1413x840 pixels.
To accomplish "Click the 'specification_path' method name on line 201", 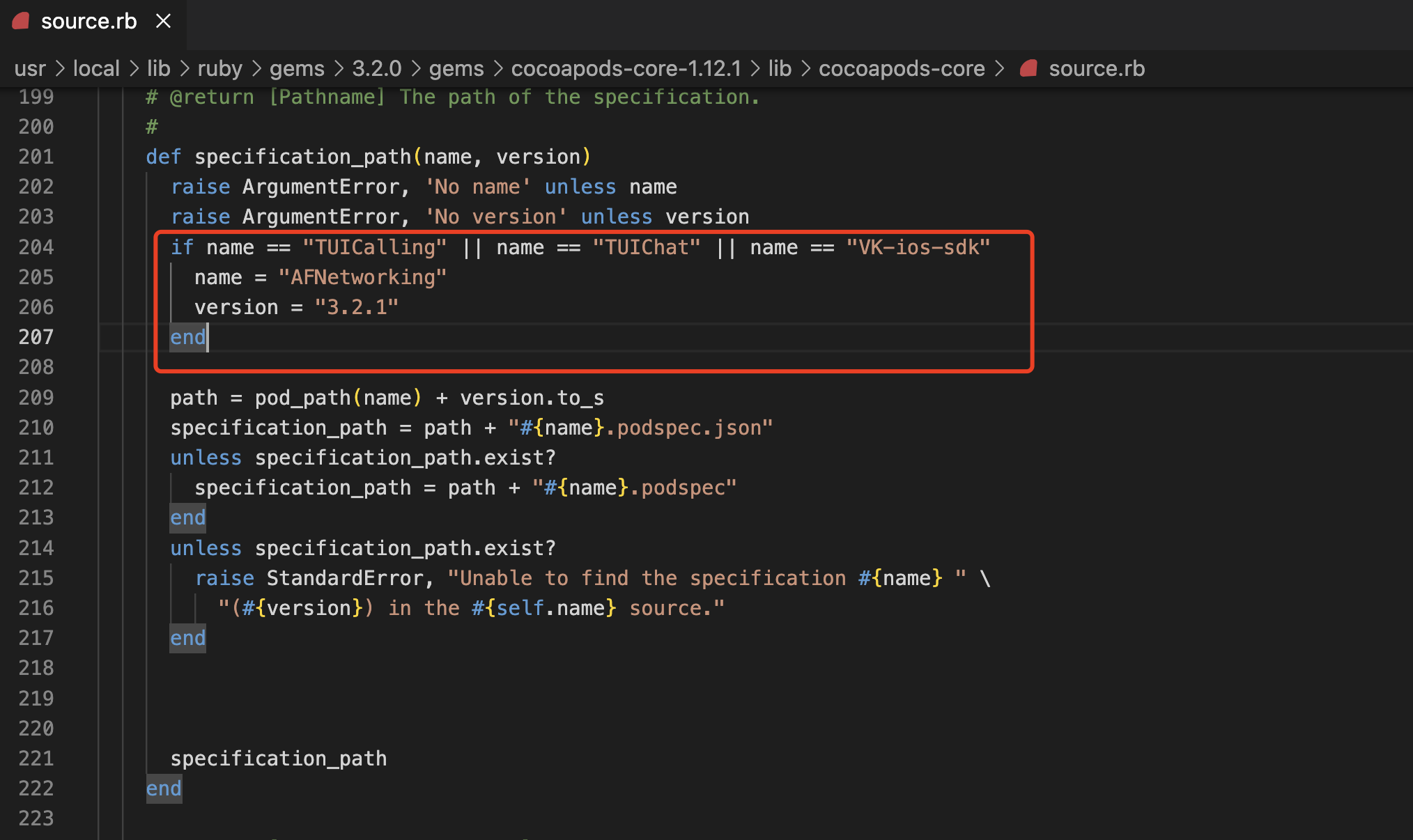I will [303, 157].
